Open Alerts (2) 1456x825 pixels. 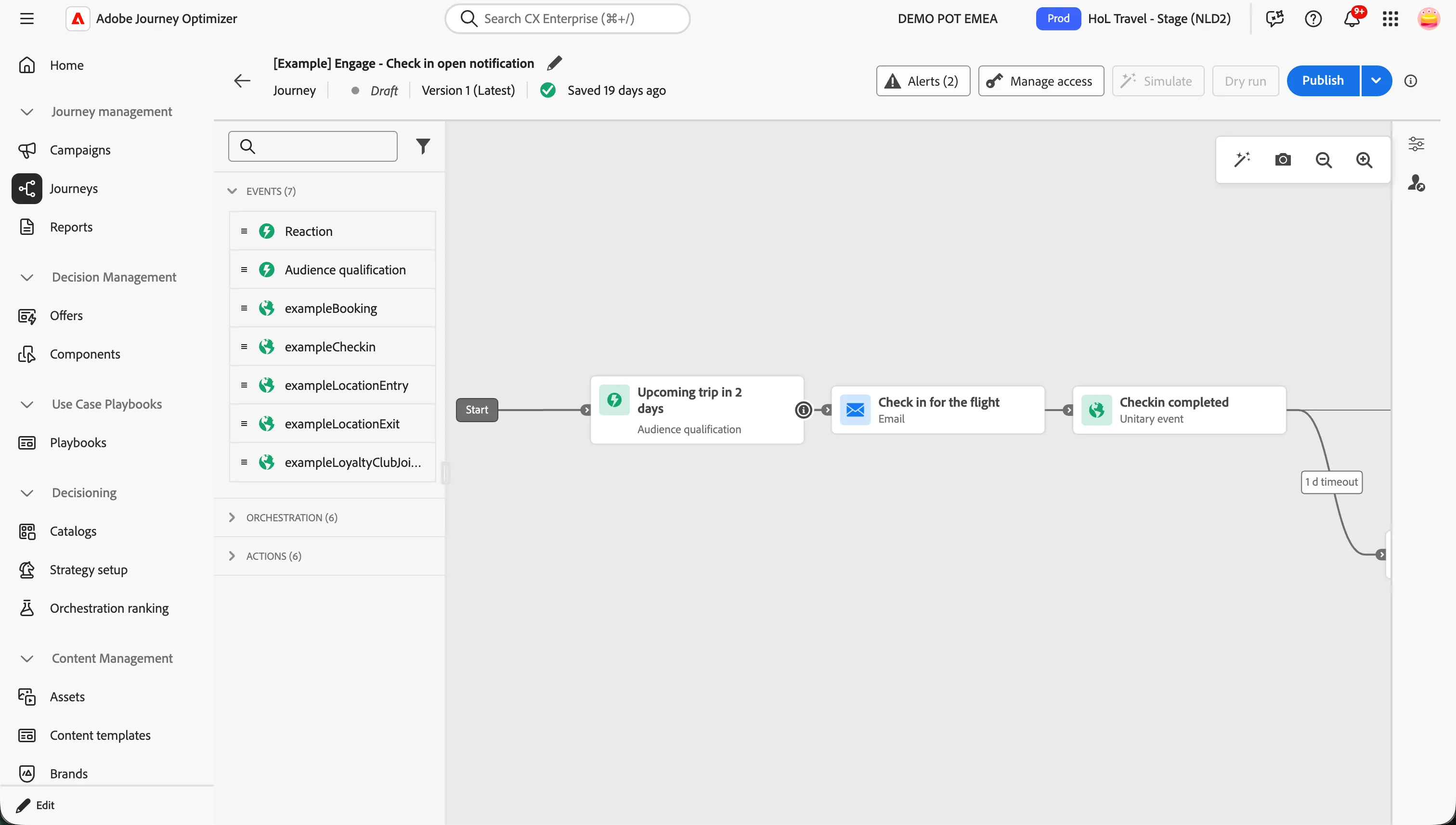(923, 80)
